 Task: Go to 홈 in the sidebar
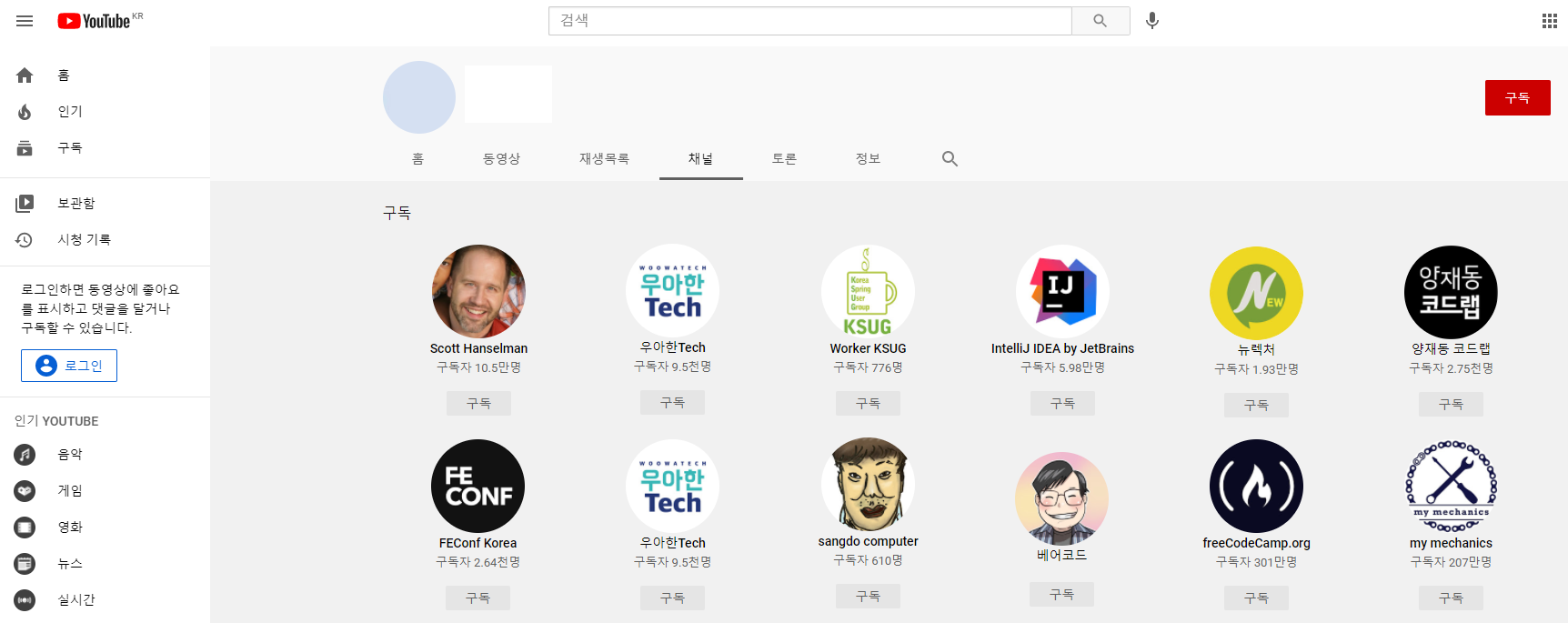pyautogui.click(x=105, y=75)
